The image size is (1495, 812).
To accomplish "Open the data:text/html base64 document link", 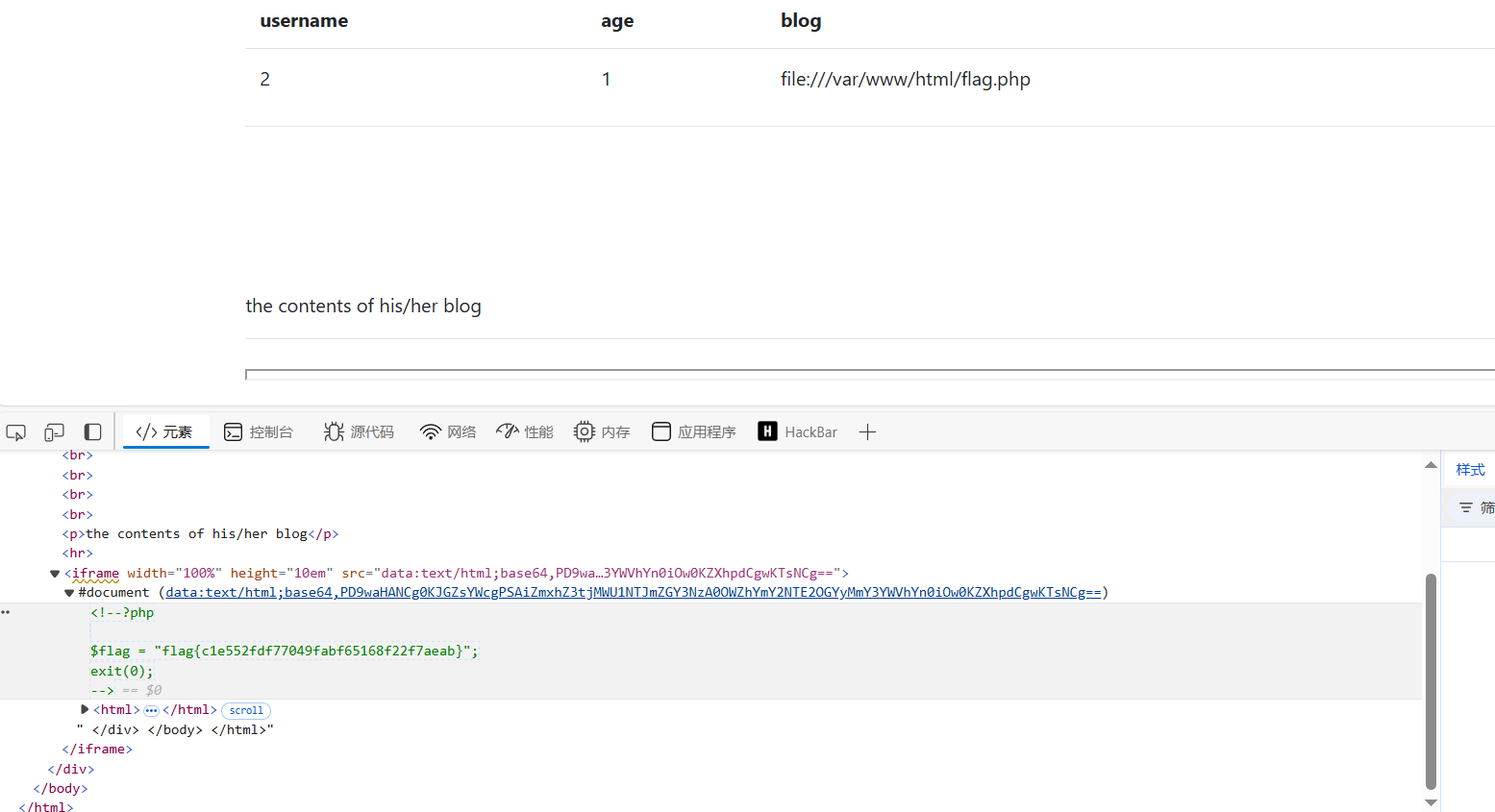I will pyautogui.click(x=634, y=593).
